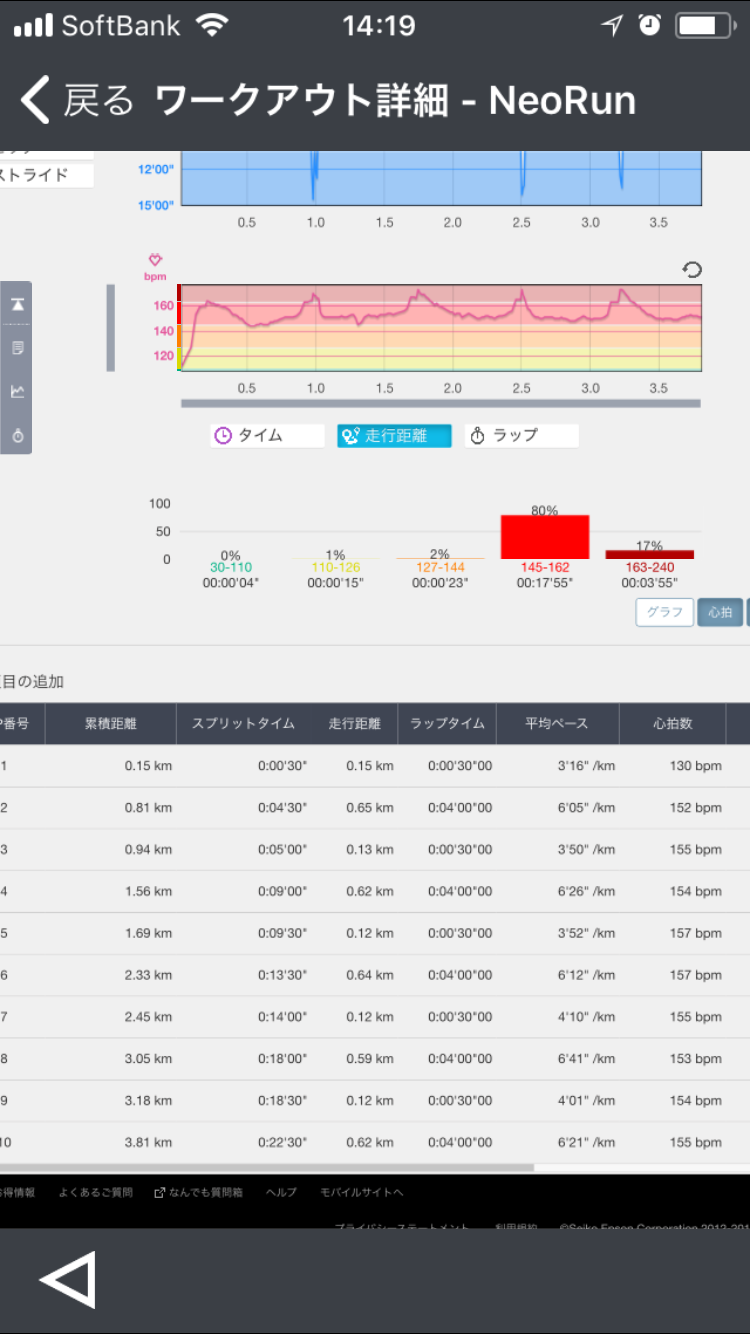Click the scroll-to-top icon in side panel
This screenshot has width=750, height=1334.
(17, 304)
